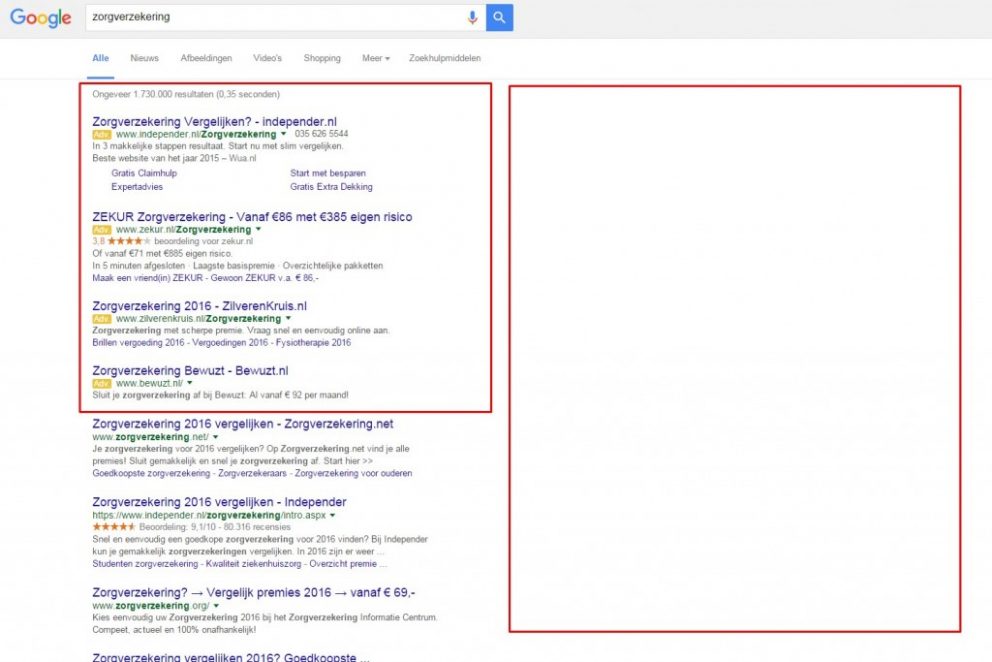Image resolution: width=992 pixels, height=662 pixels.
Task: Open the Goedkoopste zorgverzekering sitelink
Action: point(151,473)
